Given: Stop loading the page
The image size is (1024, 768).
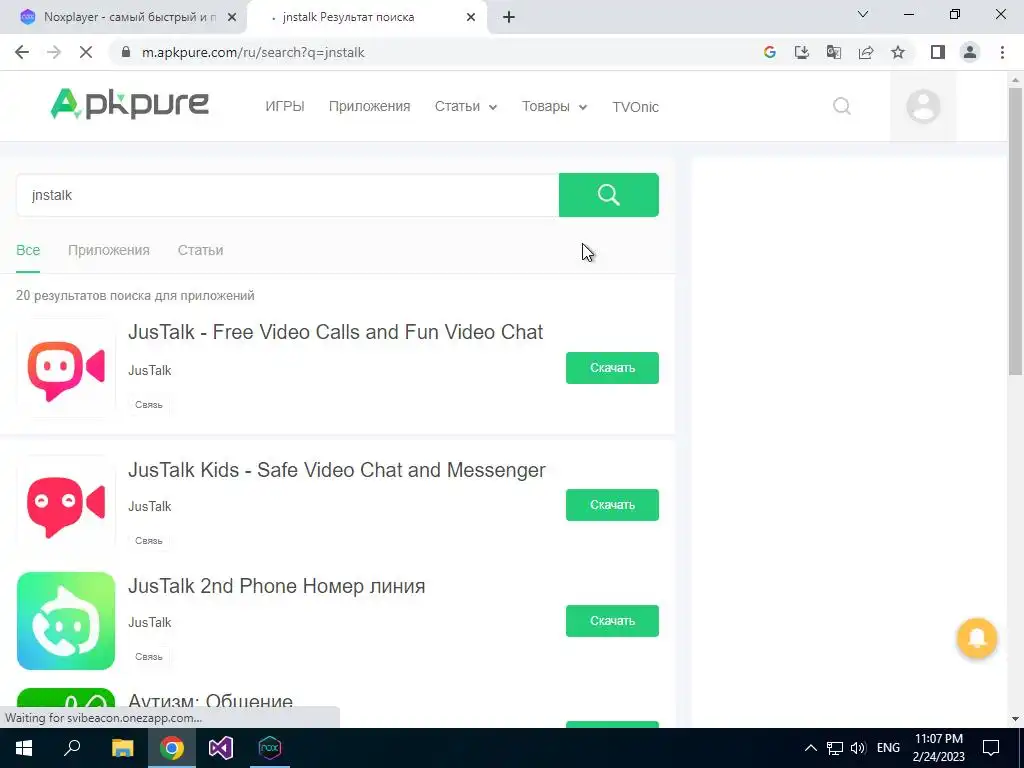Looking at the screenshot, I should (86, 52).
